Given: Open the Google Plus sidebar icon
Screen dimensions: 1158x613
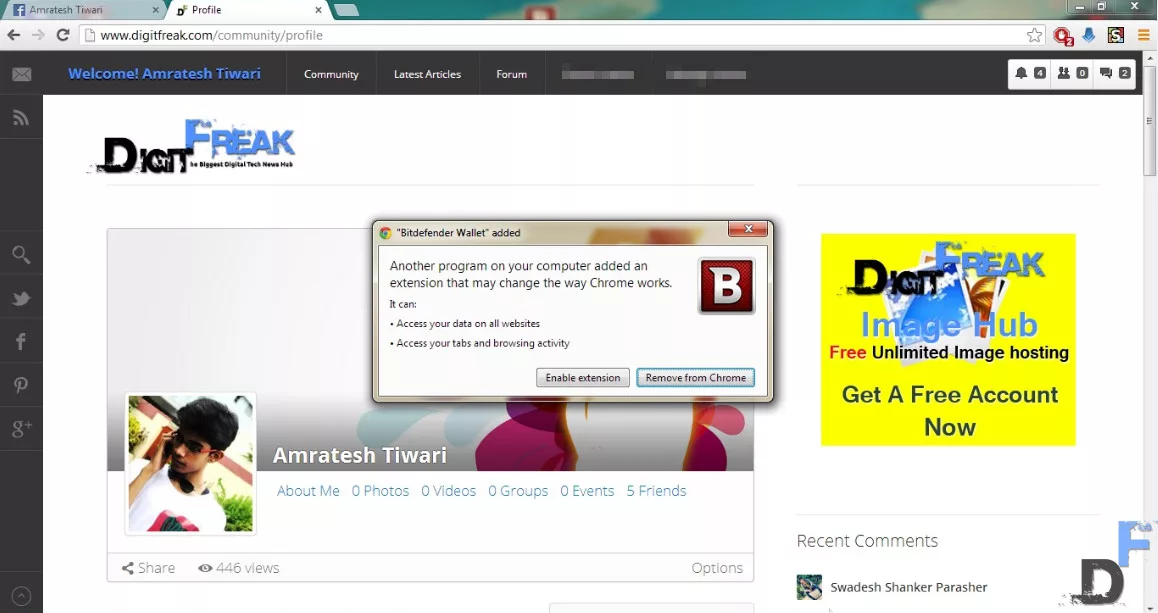Looking at the screenshot, I should pyautogui.click(x=21, y=428).
